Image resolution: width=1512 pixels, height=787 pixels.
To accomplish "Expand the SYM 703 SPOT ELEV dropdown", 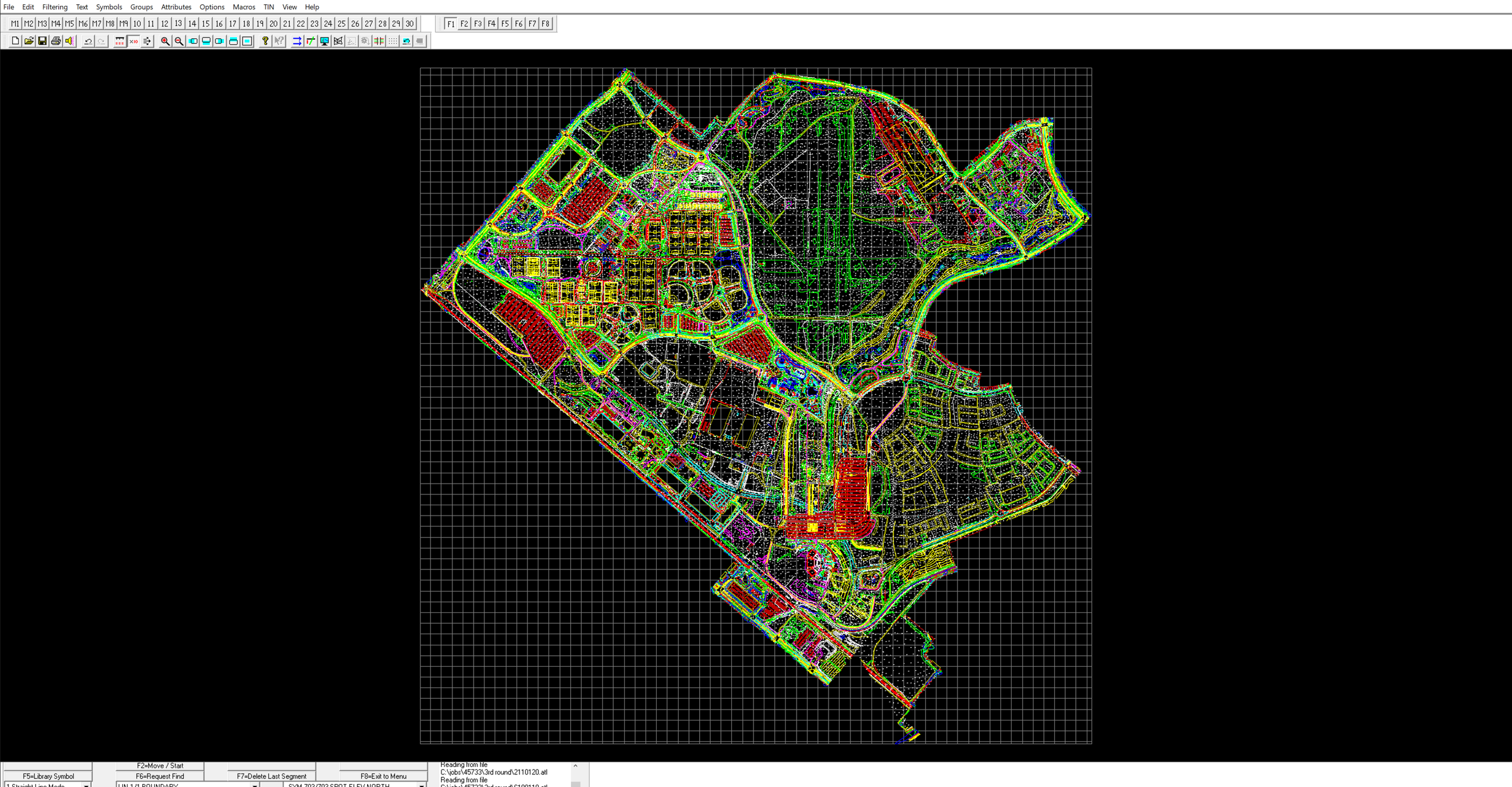I will [x=422, y=785].
